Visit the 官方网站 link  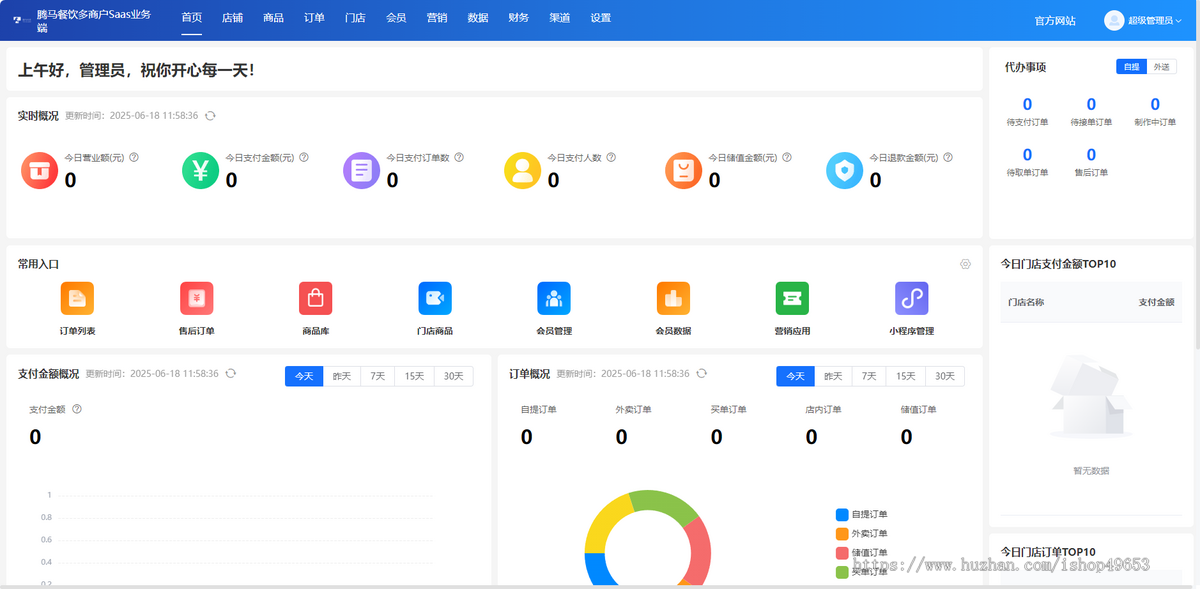(1055, 20)
